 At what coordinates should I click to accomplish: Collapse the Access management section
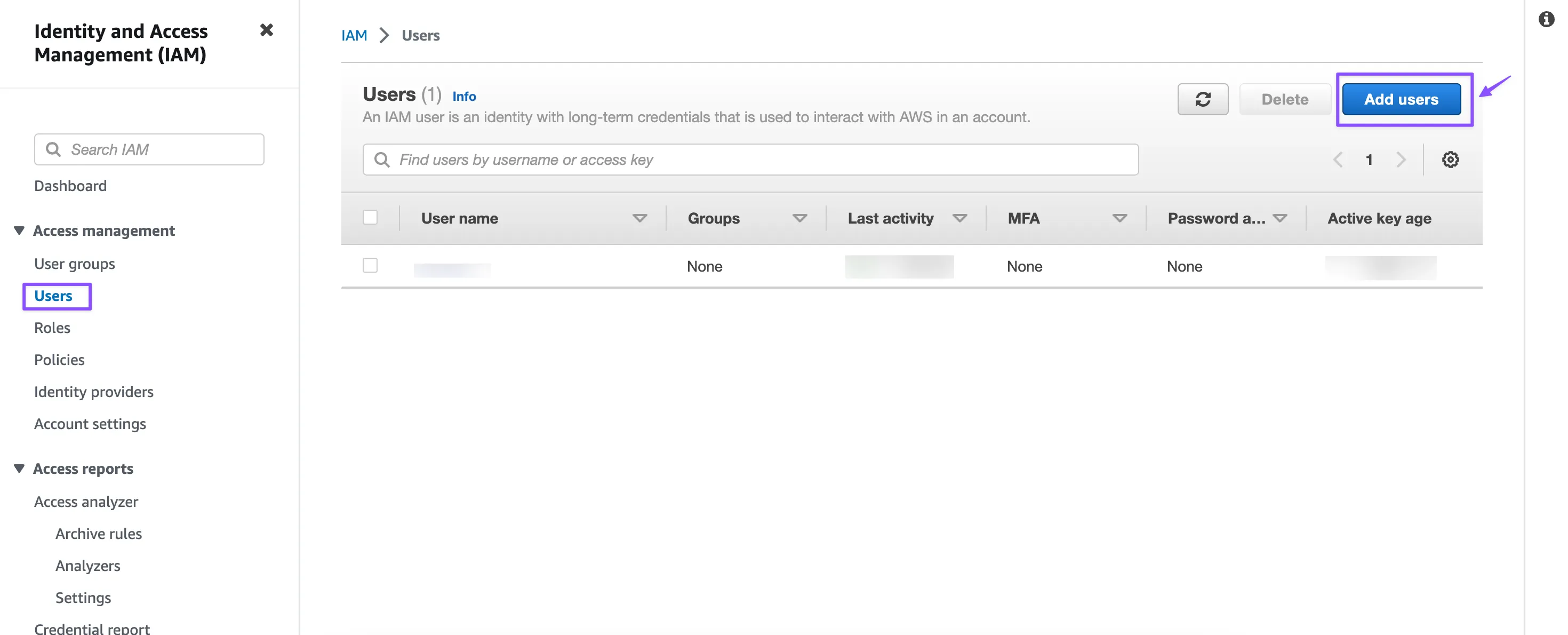pos(20,230)
